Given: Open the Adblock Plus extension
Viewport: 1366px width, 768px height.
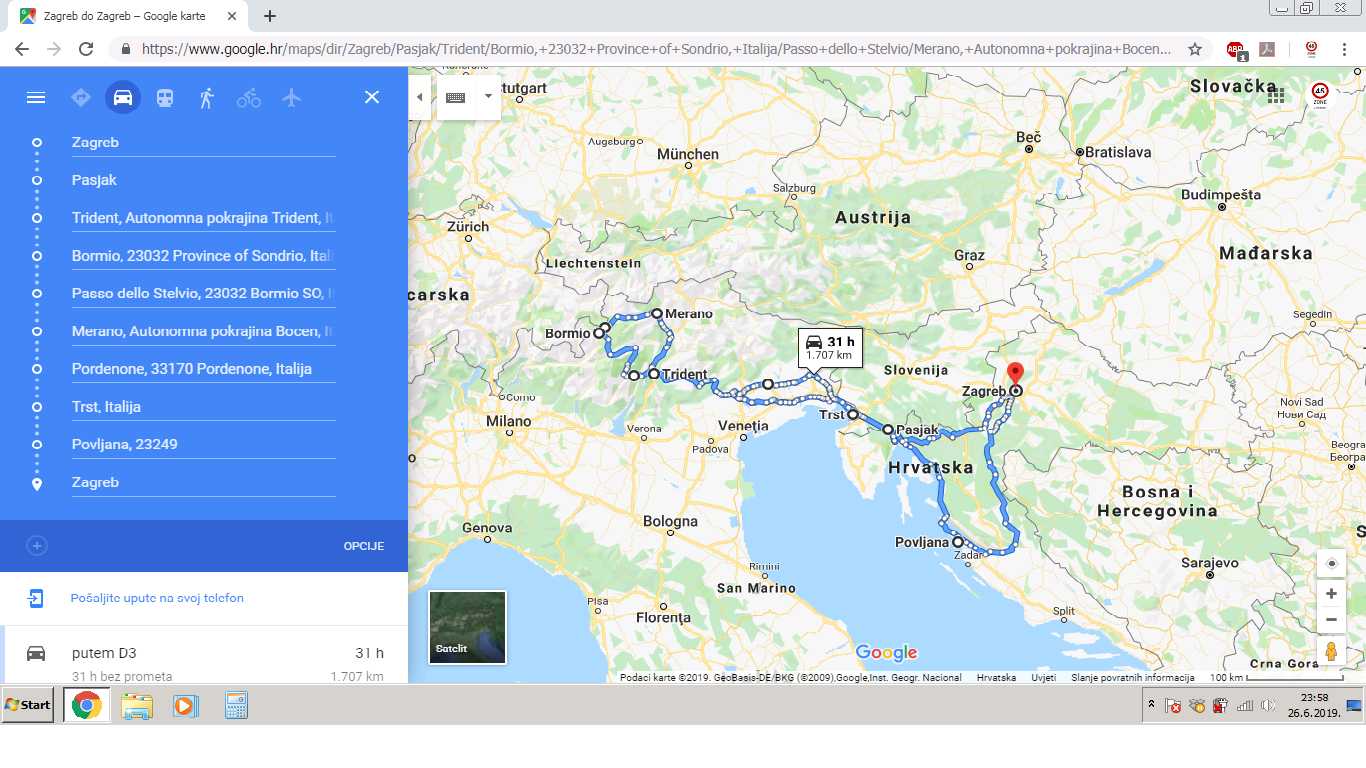Looking at the screenshot, I should coord(1236,50).
